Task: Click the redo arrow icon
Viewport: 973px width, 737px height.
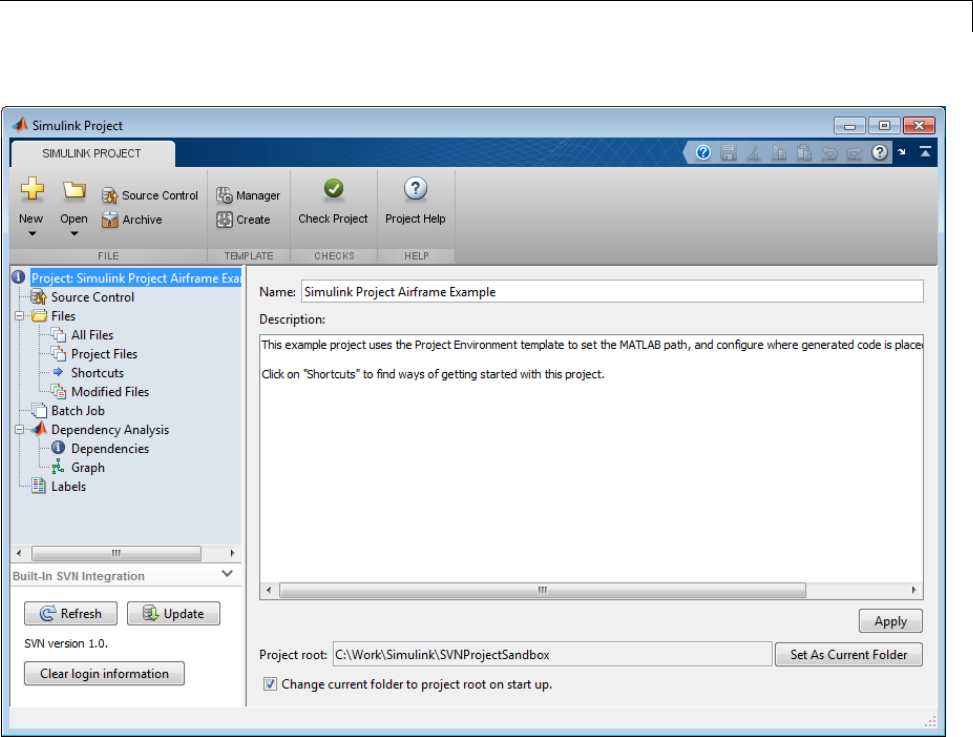Action: (854, 153)
